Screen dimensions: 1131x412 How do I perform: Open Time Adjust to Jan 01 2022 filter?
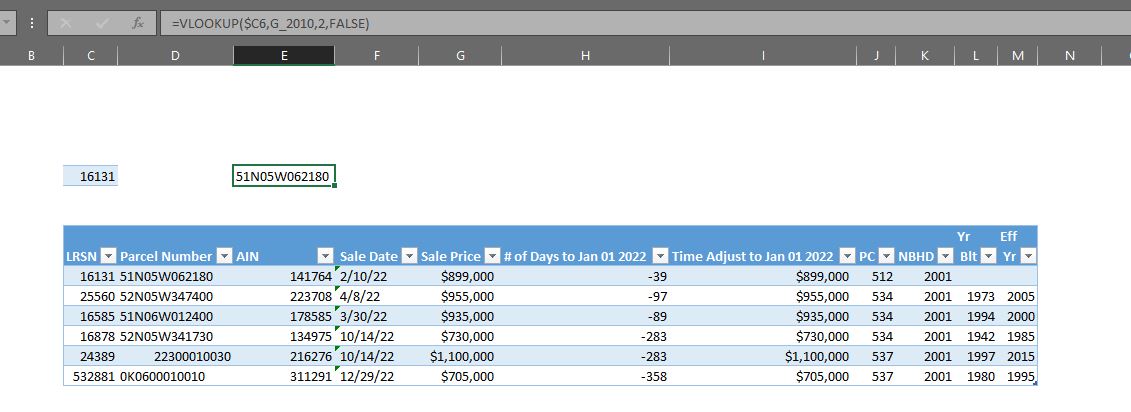coord(846,257)
